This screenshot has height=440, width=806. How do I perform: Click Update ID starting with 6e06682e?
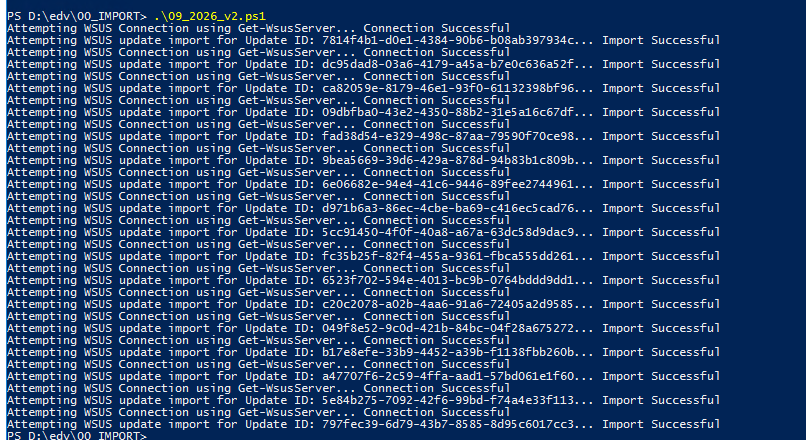pos(448,184)
